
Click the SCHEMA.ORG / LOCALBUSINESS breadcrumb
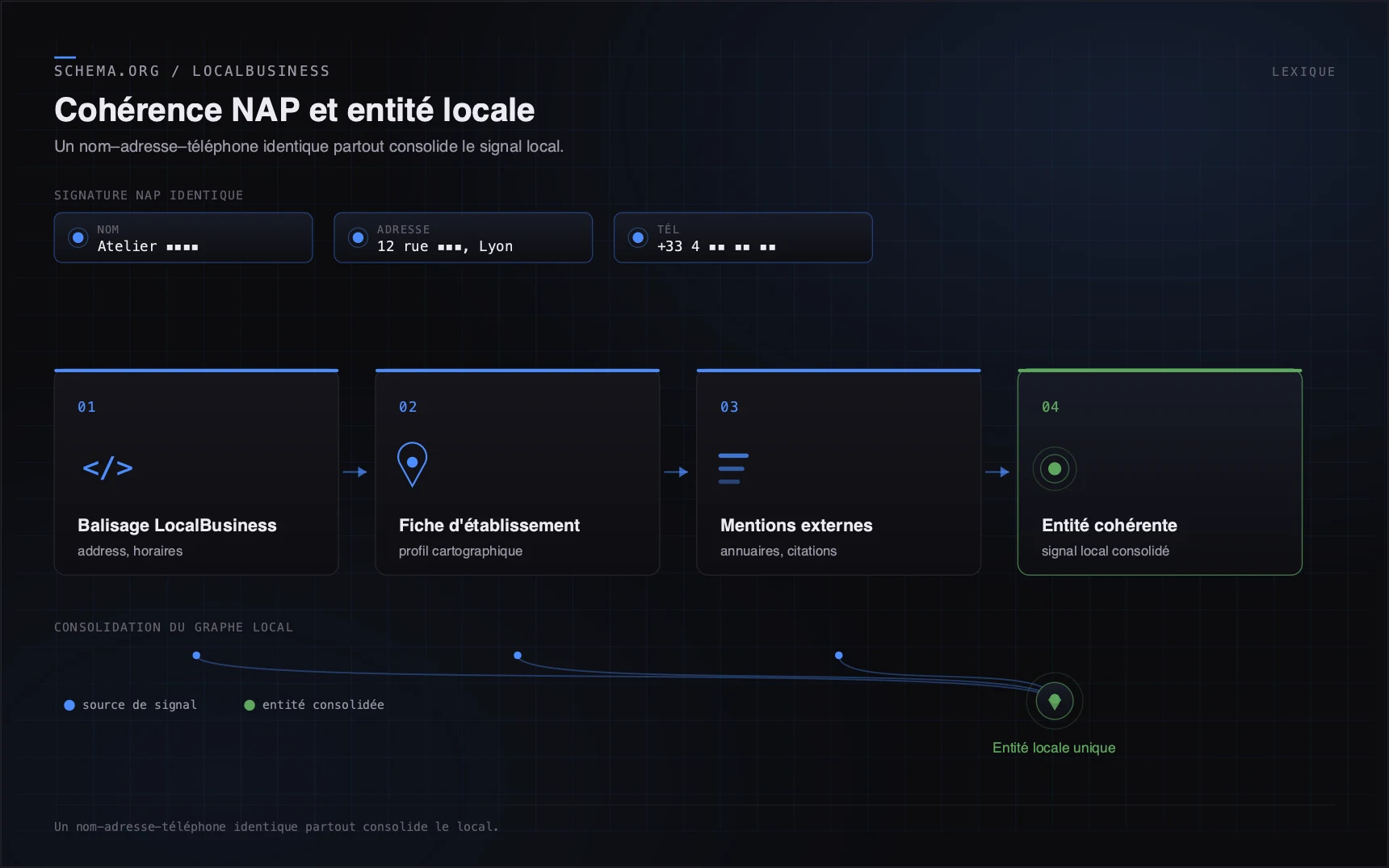(x=192, y=71)
